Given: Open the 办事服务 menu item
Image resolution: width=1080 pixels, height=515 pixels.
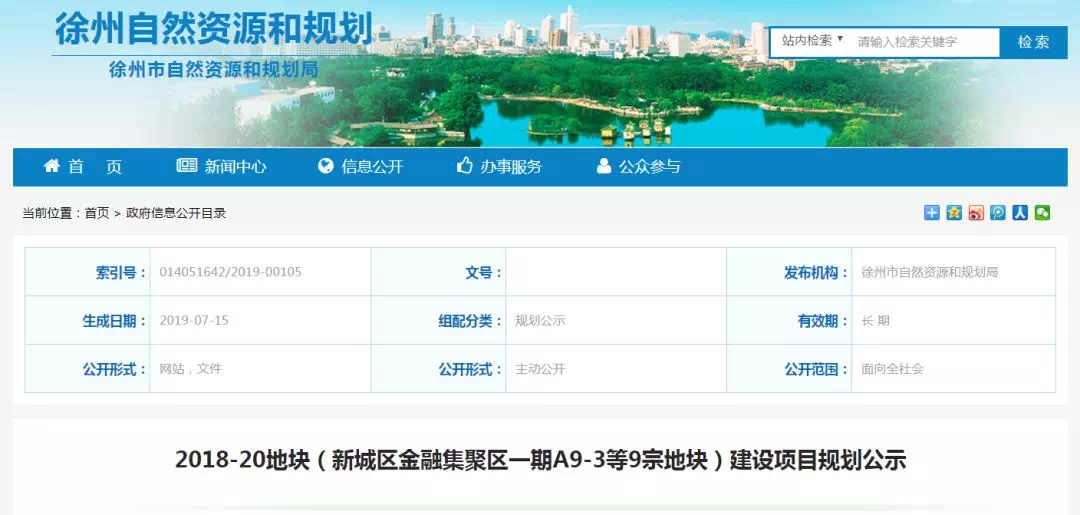Looking at the screenshot, I should (x=499, y=167).
